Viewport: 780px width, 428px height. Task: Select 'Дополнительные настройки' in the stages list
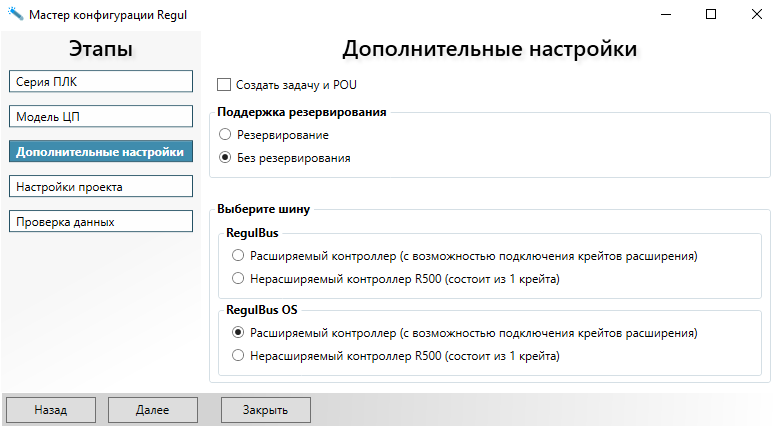click(x=100, y=152)
